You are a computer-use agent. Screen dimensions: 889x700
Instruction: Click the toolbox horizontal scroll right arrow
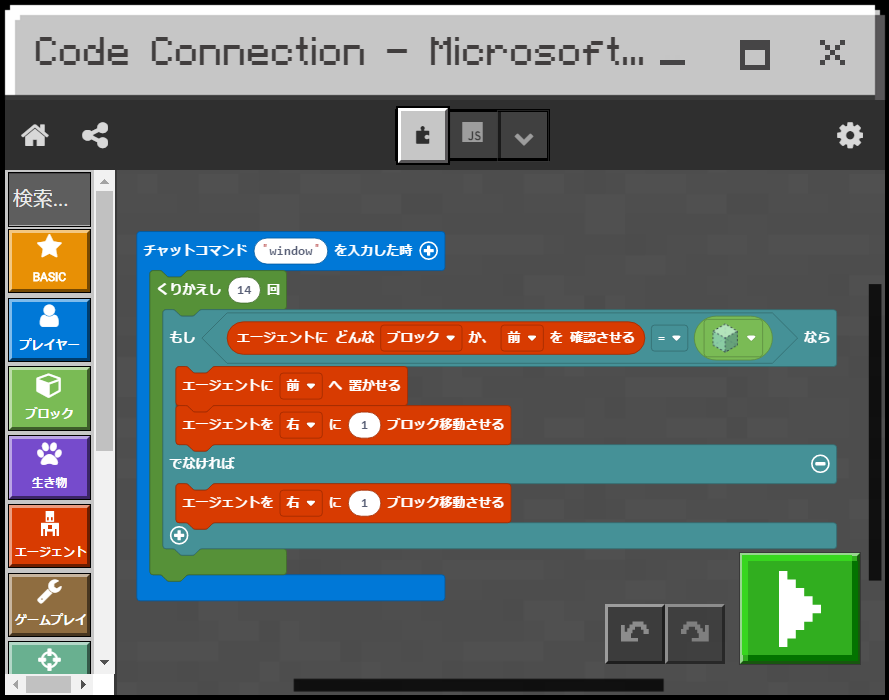click(x=83, y=684)
